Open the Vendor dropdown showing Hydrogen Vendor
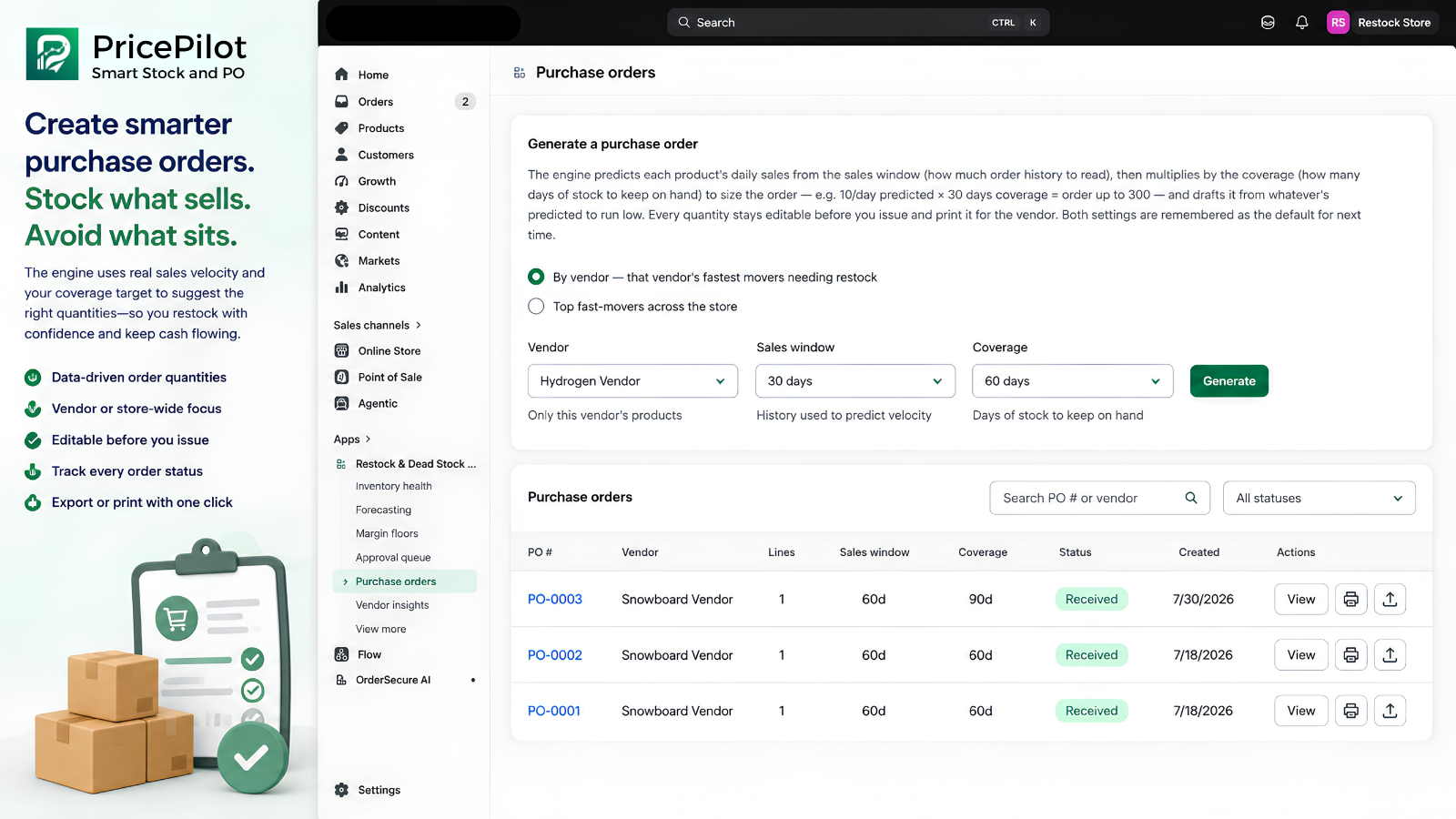The width and height of the screenshot is (1456, 819). (632, 381)
